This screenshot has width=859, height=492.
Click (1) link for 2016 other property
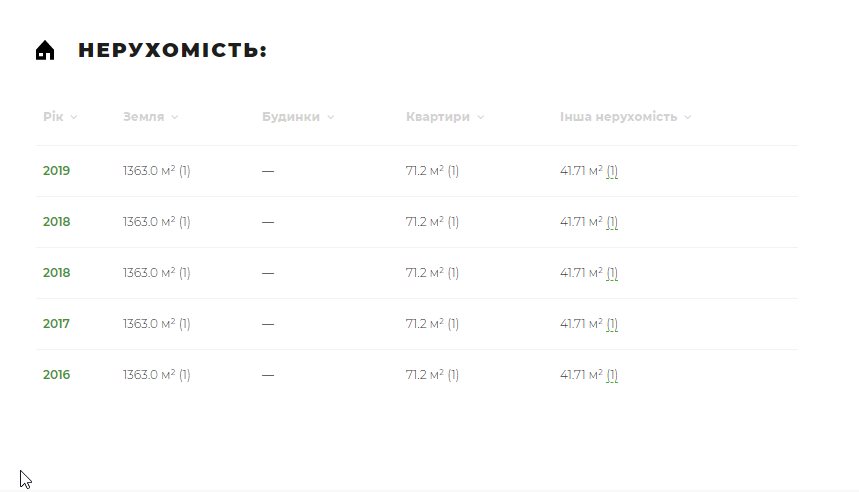612,375
